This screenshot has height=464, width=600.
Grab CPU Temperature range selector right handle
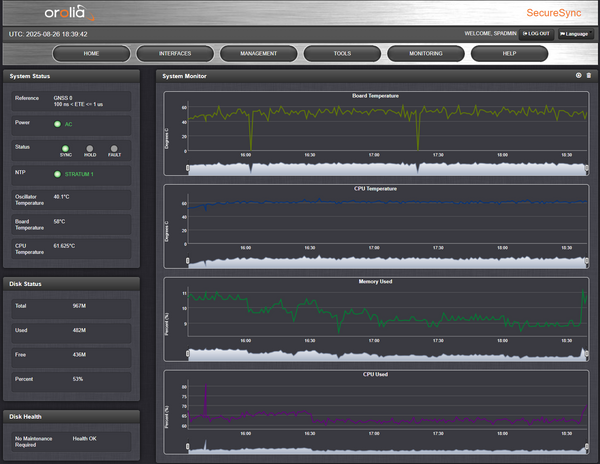tap(587, 260)
